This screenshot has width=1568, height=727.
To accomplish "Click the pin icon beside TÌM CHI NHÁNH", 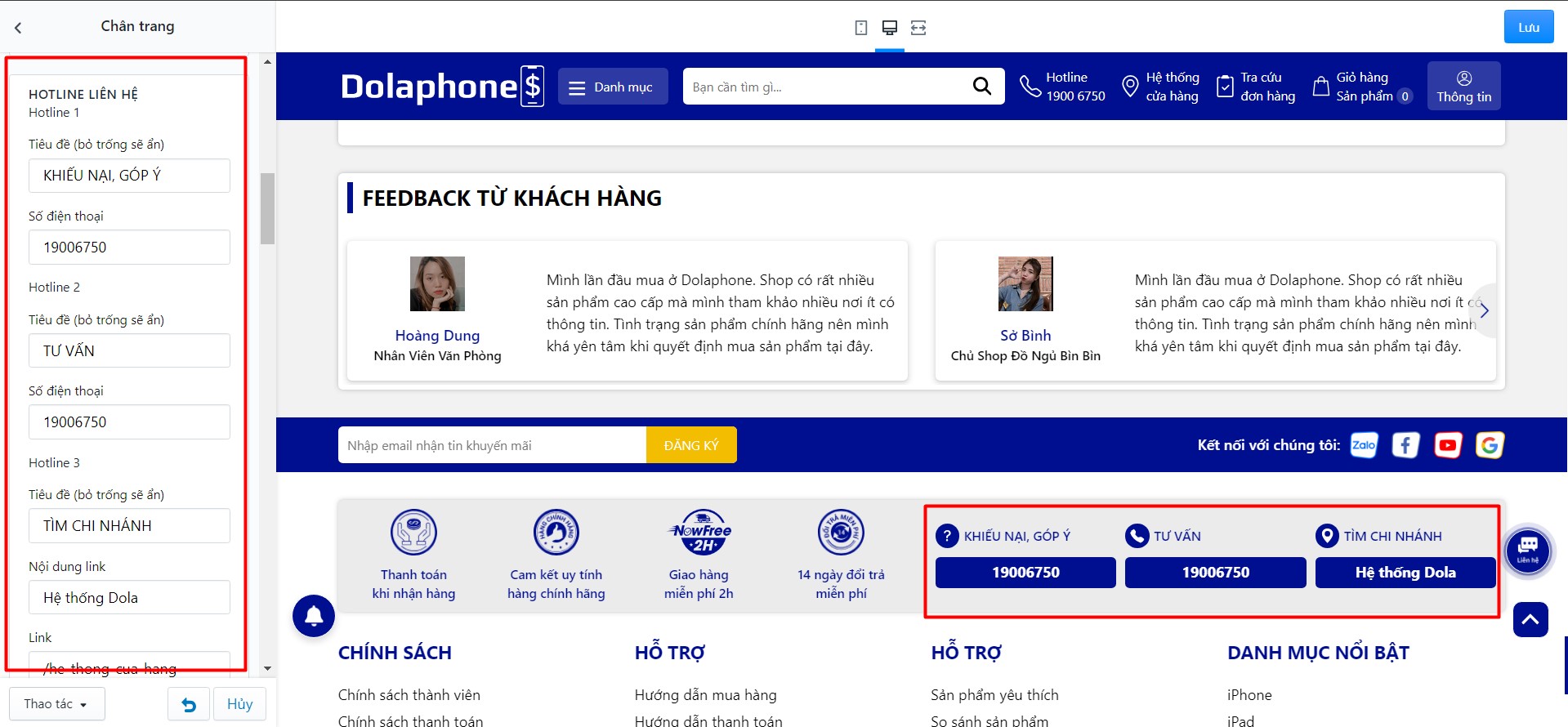I will pos(1327,536).
